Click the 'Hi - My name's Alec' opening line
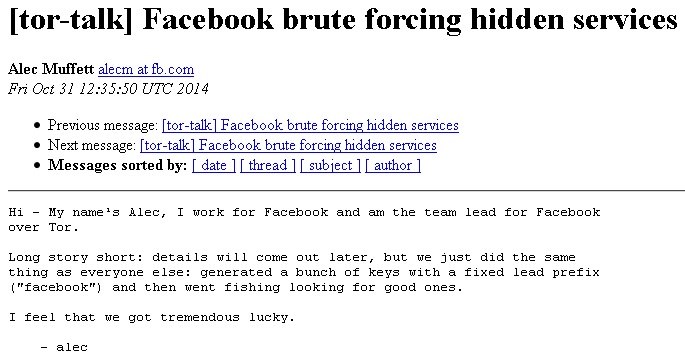685x362 pixels. (304, 213)
